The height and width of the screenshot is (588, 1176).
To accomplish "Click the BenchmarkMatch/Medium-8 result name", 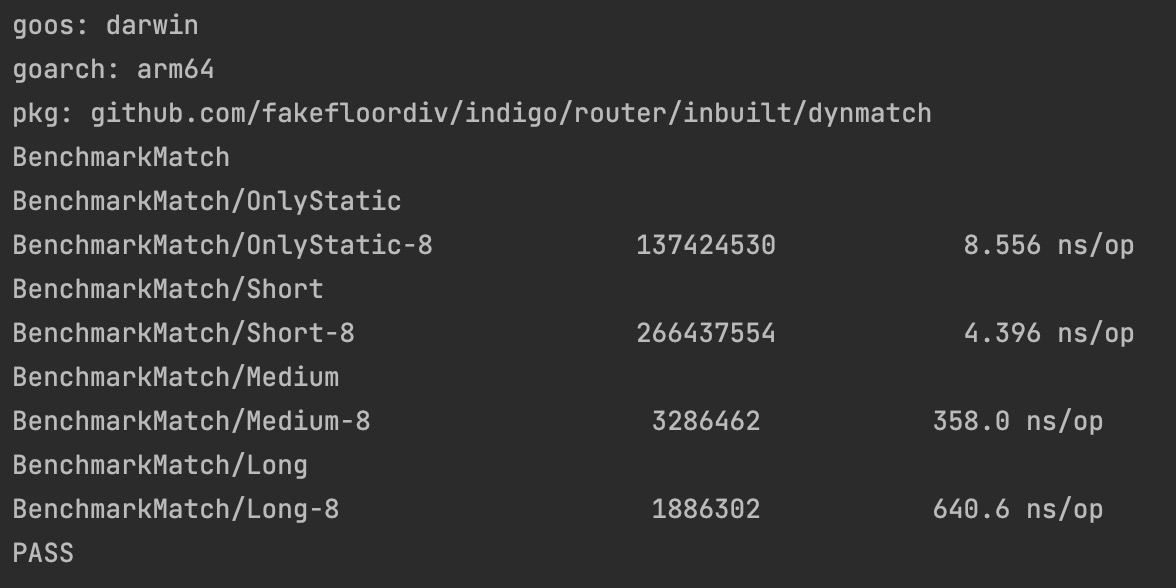I will (x=191, y=421).
